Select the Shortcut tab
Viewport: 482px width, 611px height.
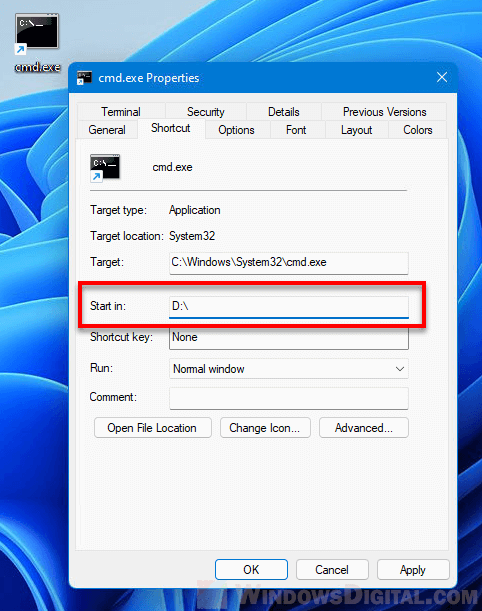tap(171, 128)
